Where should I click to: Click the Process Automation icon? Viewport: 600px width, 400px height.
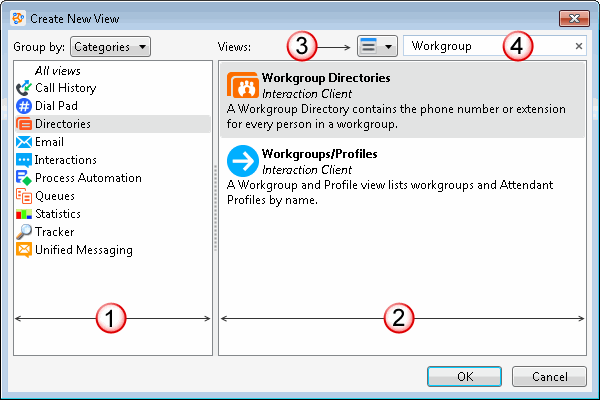pos(24,178)
